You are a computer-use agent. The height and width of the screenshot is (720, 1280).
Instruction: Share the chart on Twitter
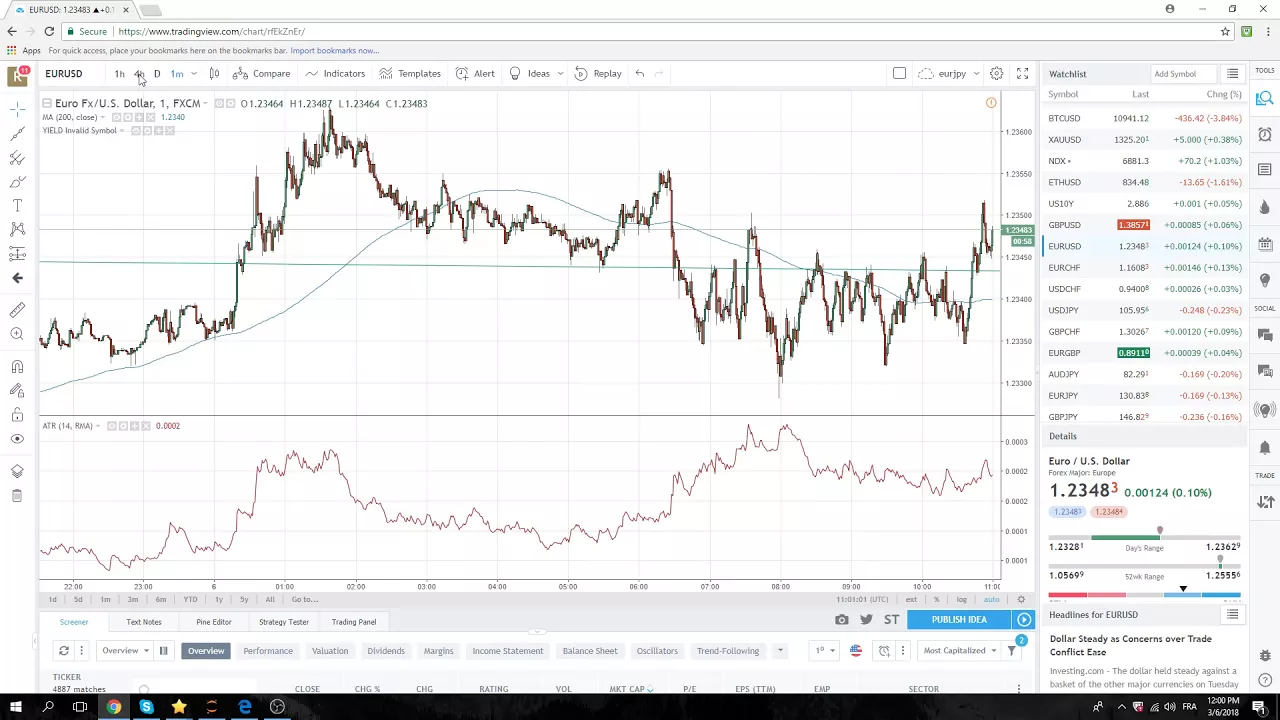click(866, 620)
